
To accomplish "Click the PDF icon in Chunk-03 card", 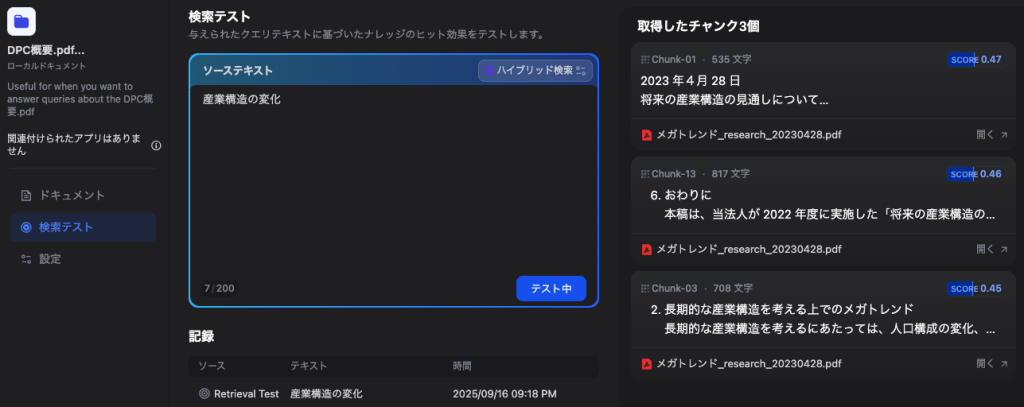I will (647, 363).
